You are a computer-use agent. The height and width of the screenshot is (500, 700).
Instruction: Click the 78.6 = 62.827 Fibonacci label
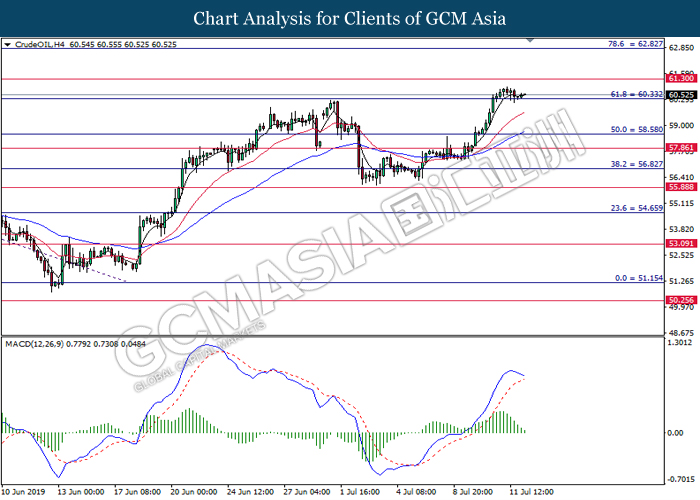[x=636, y=44]
